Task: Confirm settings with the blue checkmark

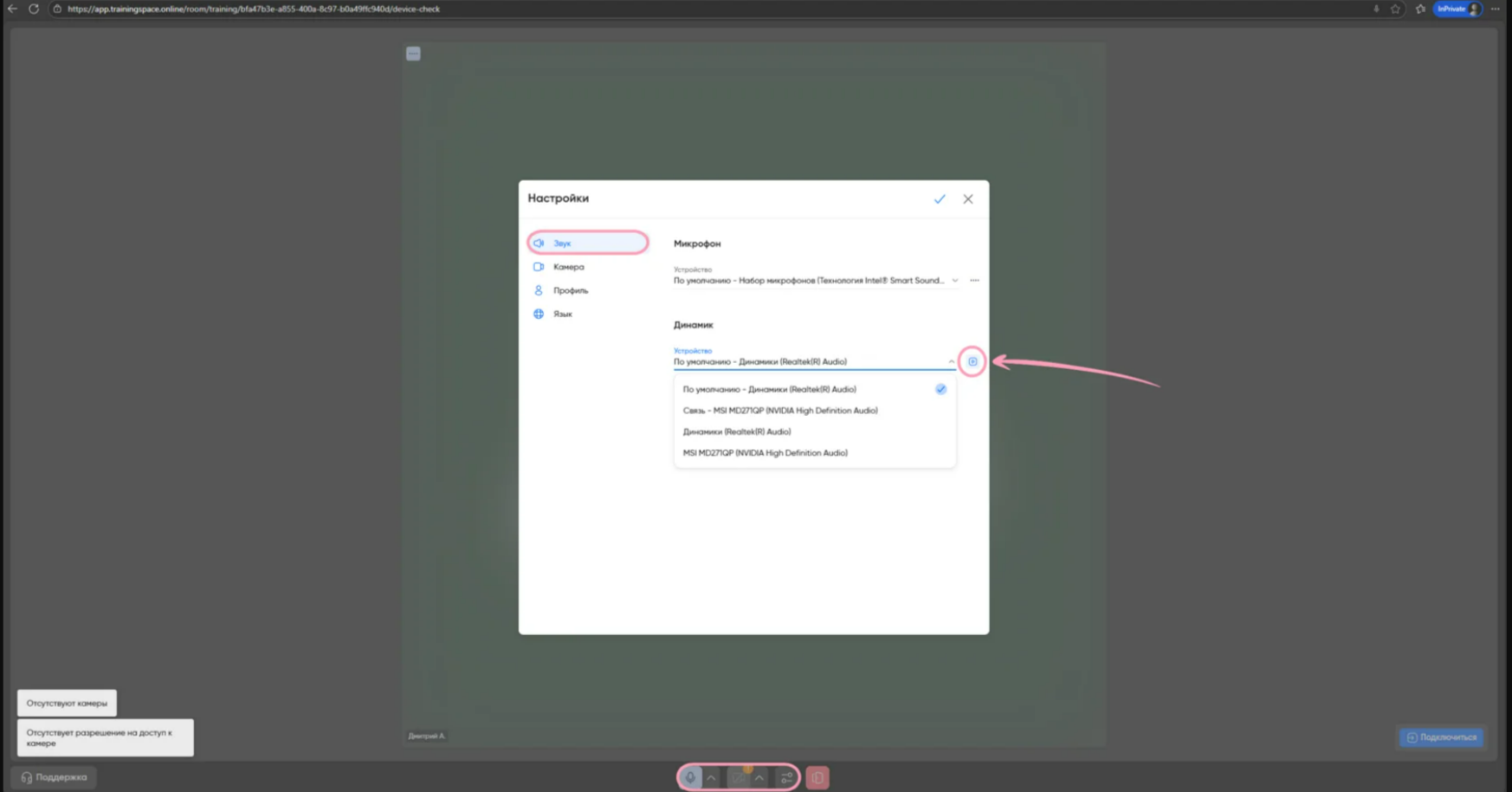Action: click(x=940, y=199)
